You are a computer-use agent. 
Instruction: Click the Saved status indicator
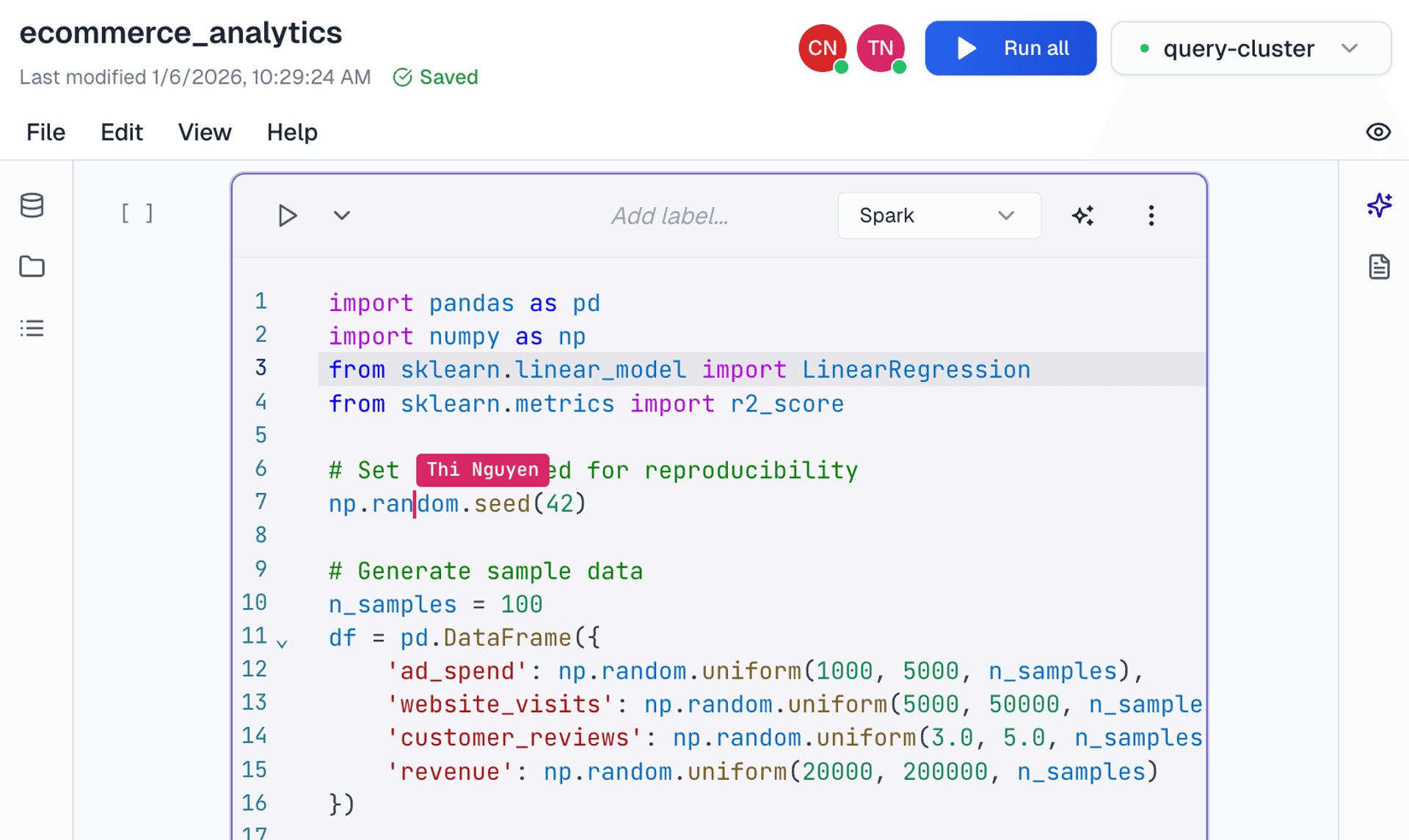[x=435, y=77]
